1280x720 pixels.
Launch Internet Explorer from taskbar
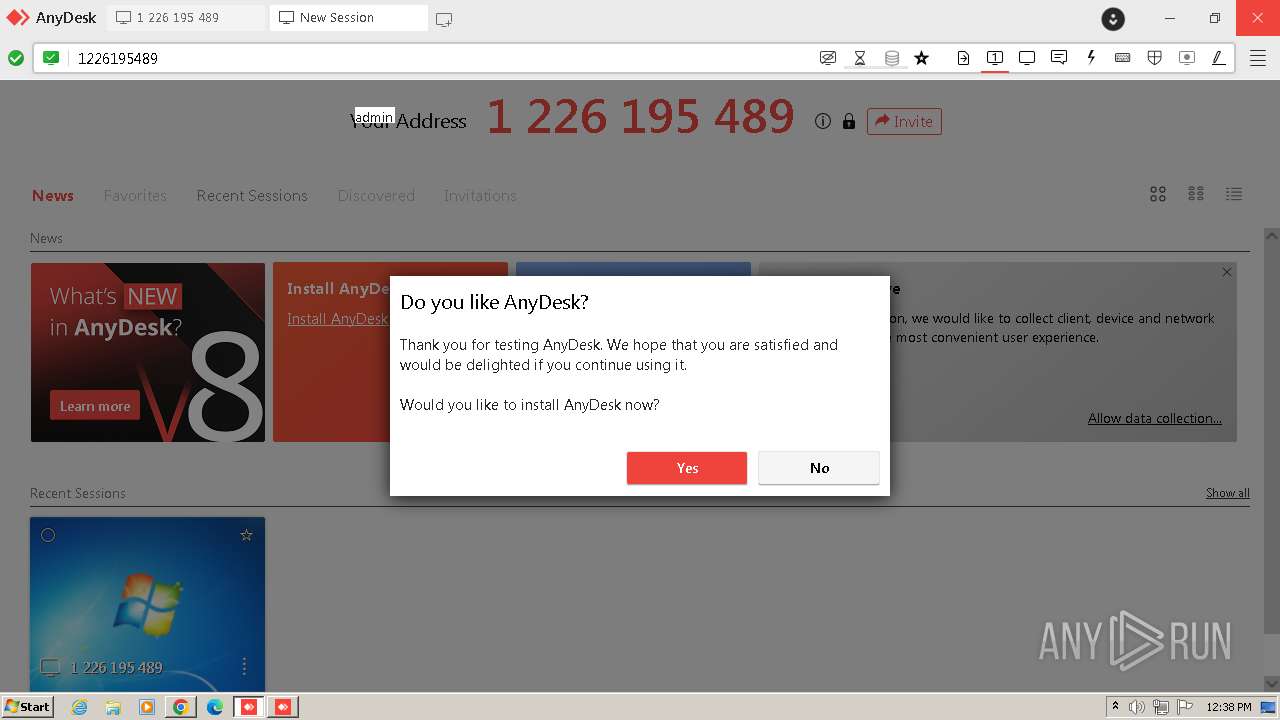tap(79, 707)
